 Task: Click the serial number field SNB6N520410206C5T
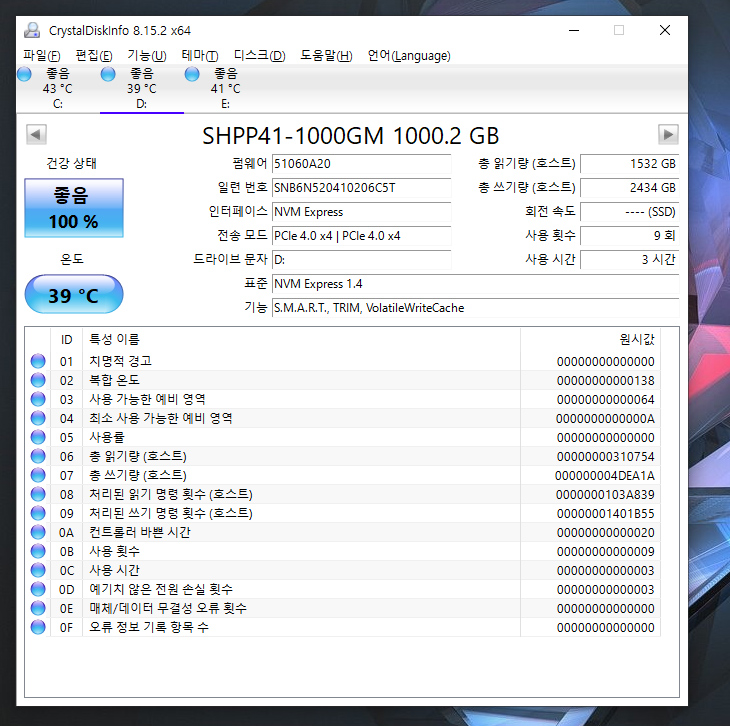pos(361,188)
